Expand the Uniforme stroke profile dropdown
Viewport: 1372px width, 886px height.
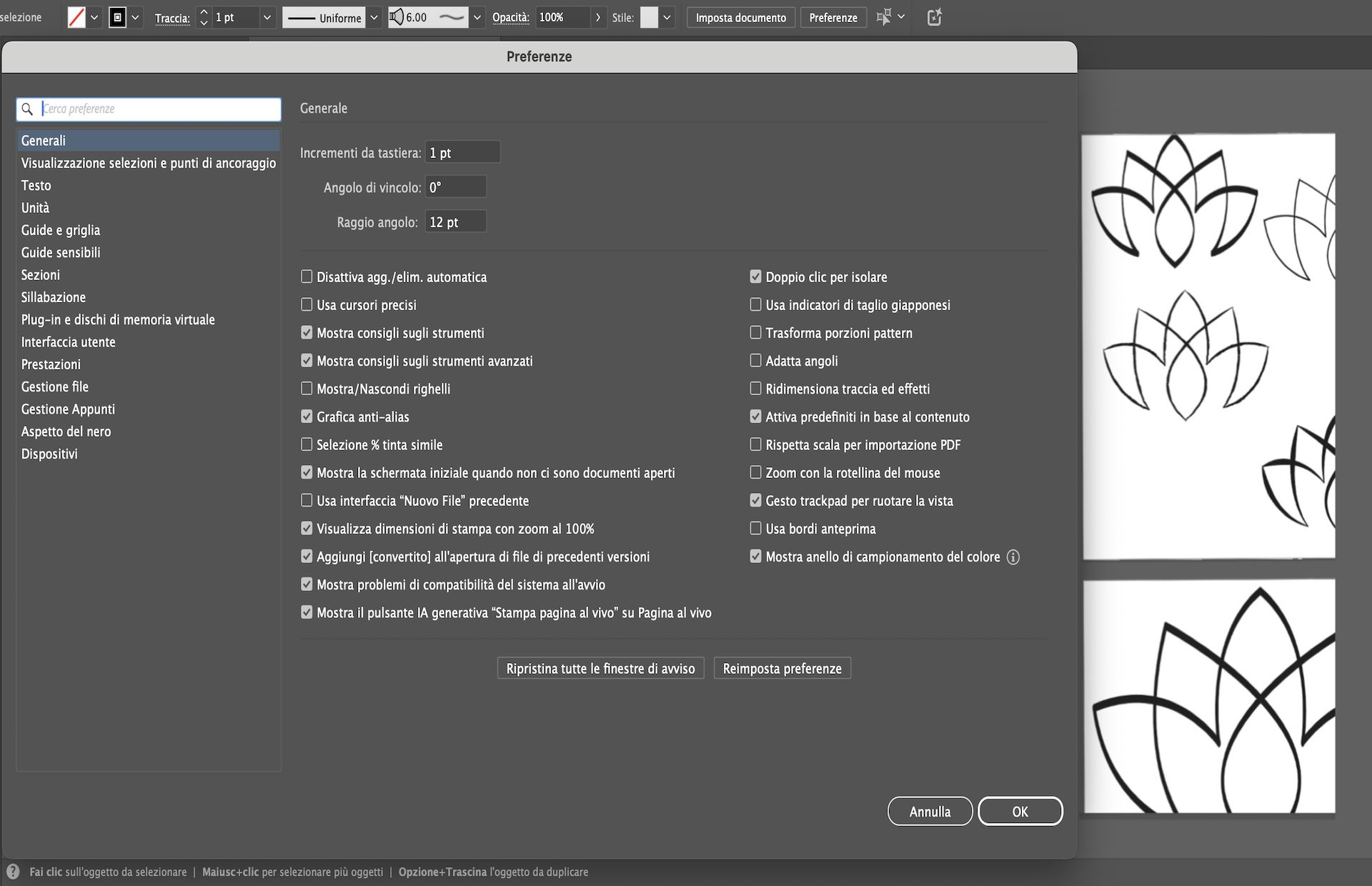coord(374,17)
